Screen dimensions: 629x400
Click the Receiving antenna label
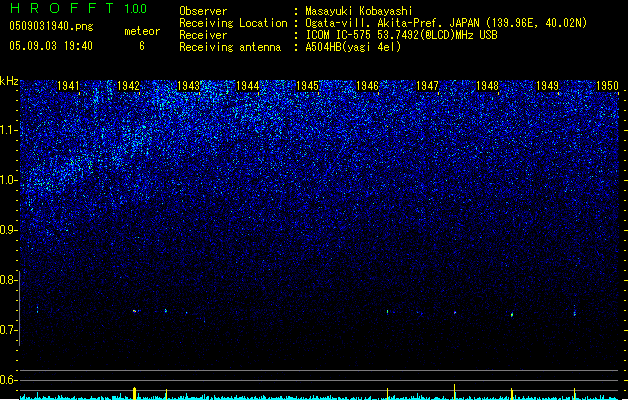tap(230, 47)
